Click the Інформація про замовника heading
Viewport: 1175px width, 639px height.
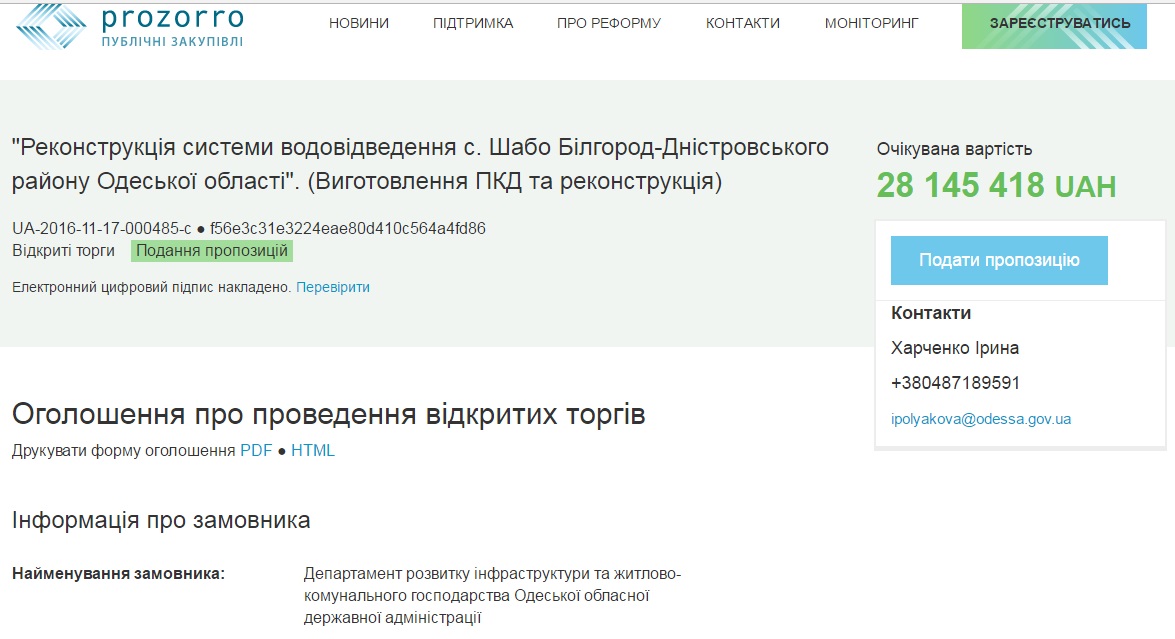(x=161, y=520)
